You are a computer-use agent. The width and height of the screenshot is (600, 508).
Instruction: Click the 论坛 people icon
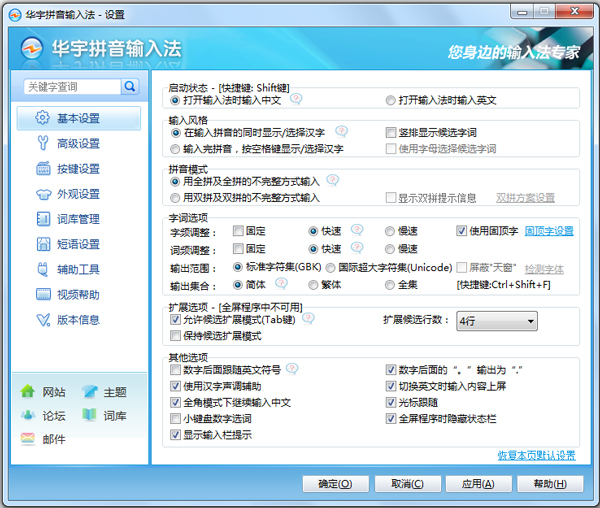[x=28, y=415]
